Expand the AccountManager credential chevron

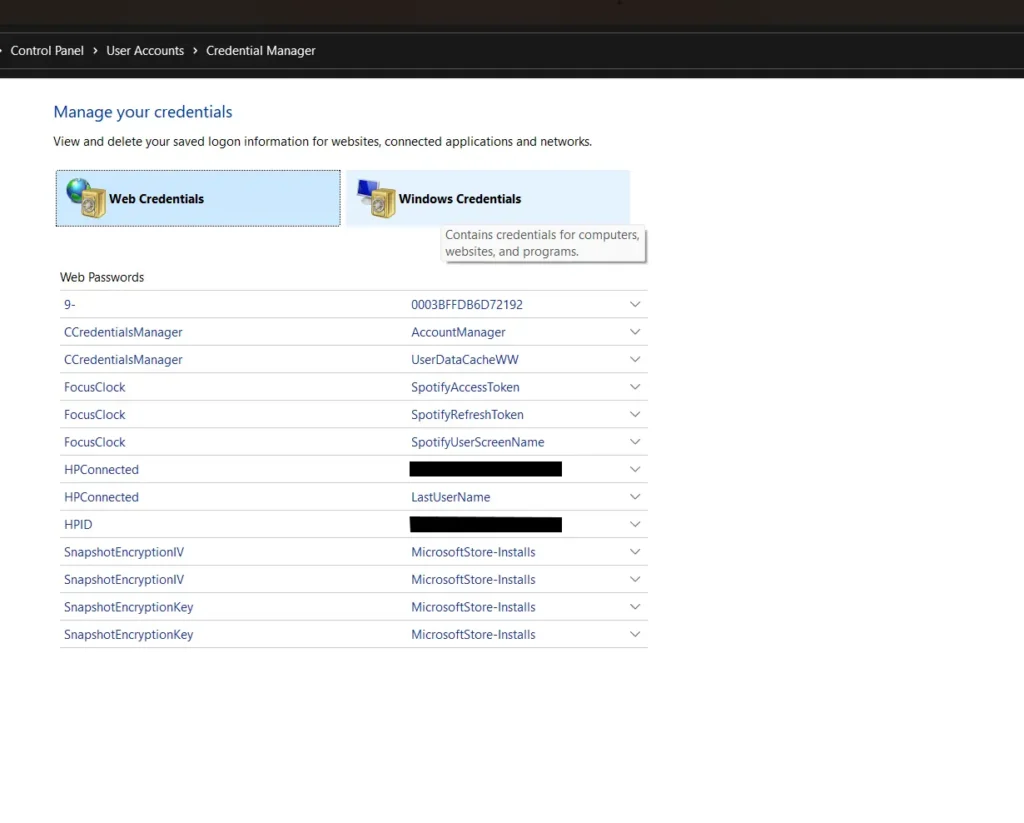coord(635,332)
